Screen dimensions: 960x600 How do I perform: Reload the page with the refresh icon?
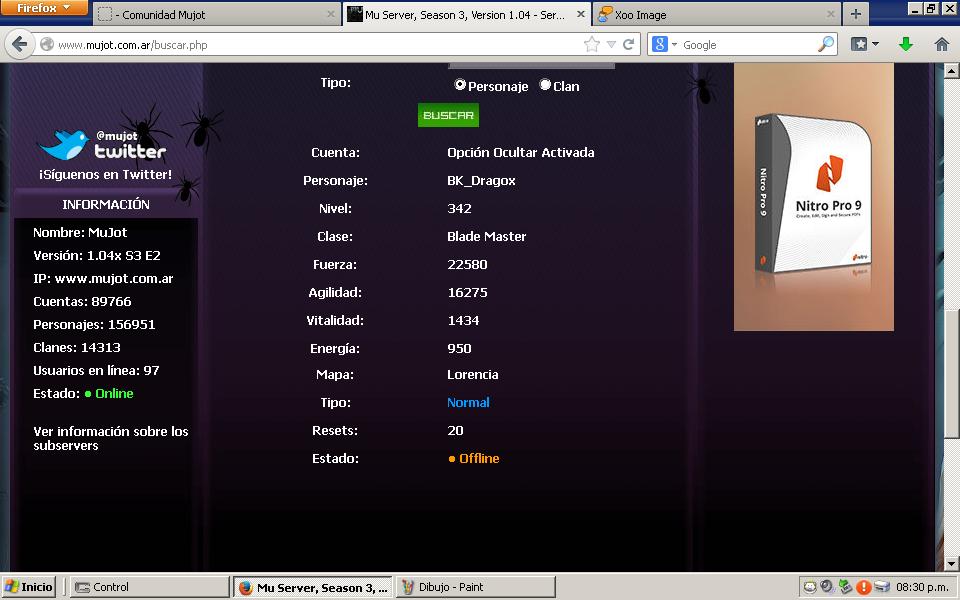coord(629,44)
